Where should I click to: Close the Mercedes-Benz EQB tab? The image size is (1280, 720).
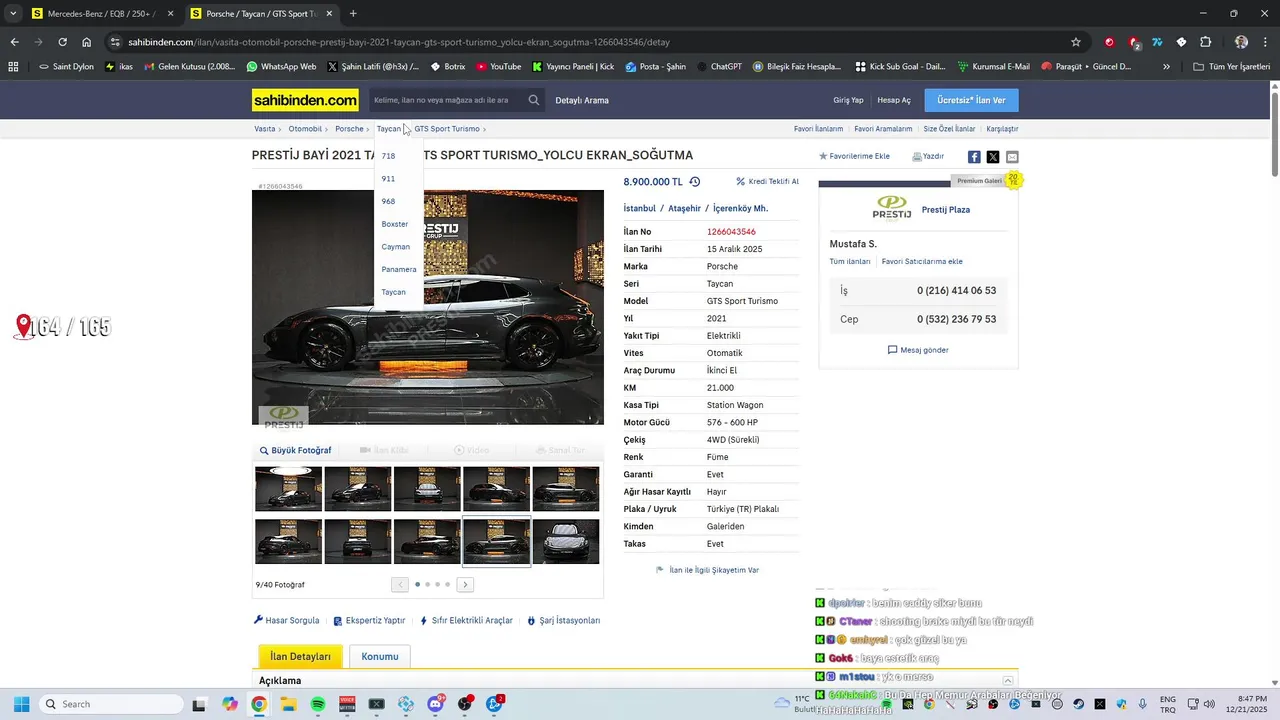pos(170,14)
